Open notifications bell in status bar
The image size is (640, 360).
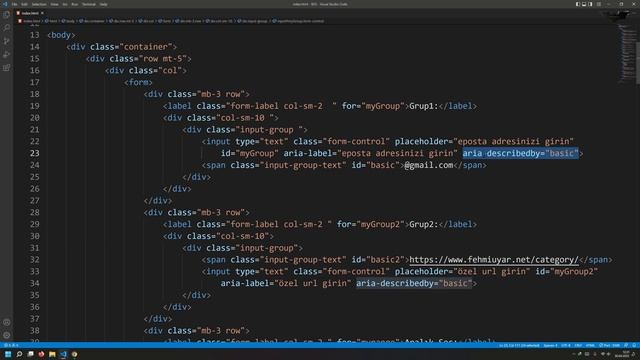[634, 345]
